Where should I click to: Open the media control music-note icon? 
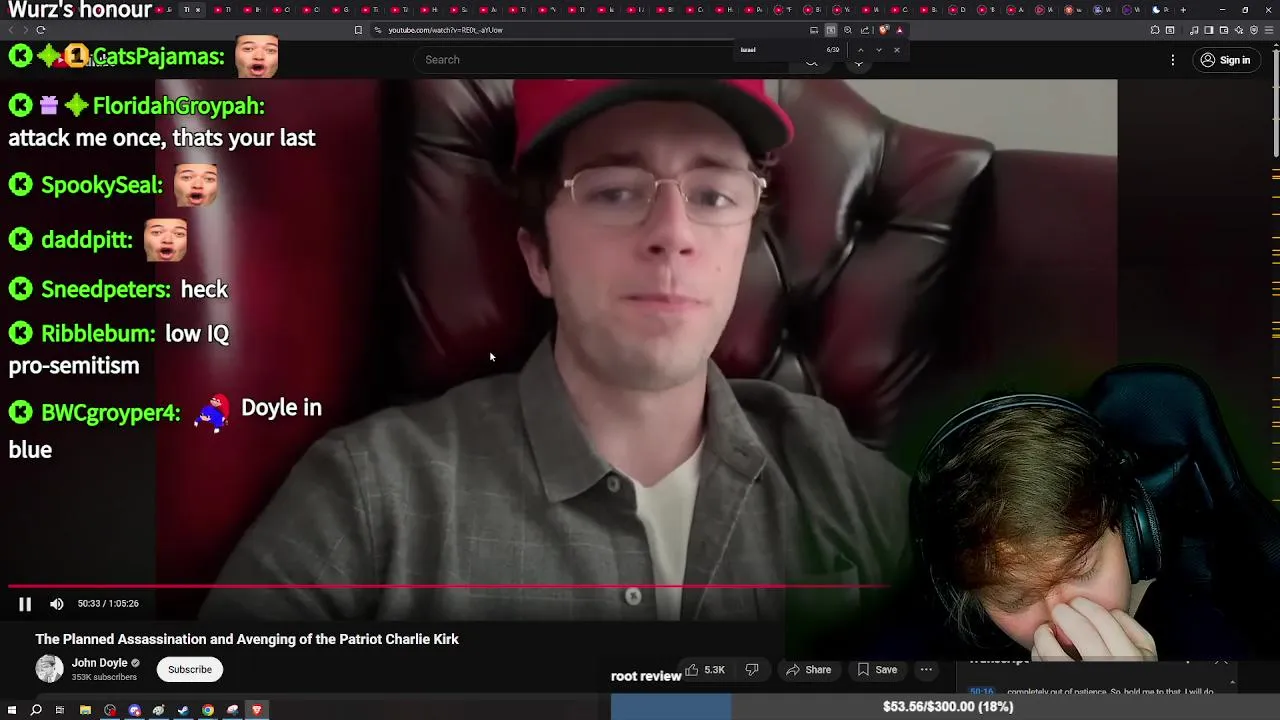(x=1194, y=30)
